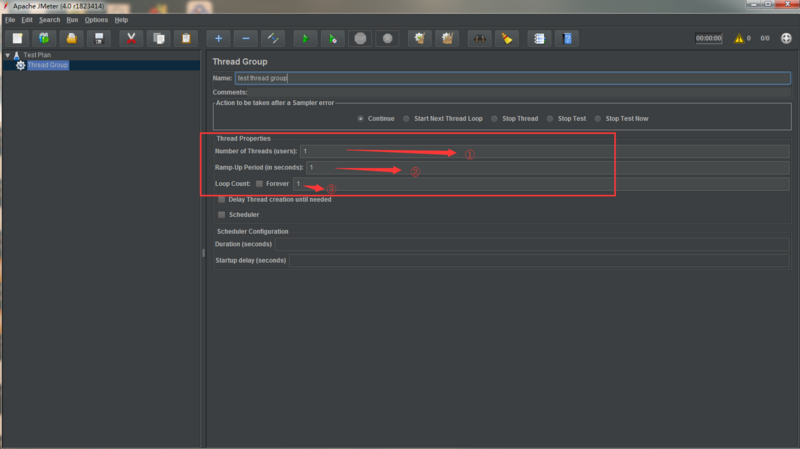Viewport: 800px width, 449px height.
Task: Click the split pane divider handle
Action: click(204, 253)
